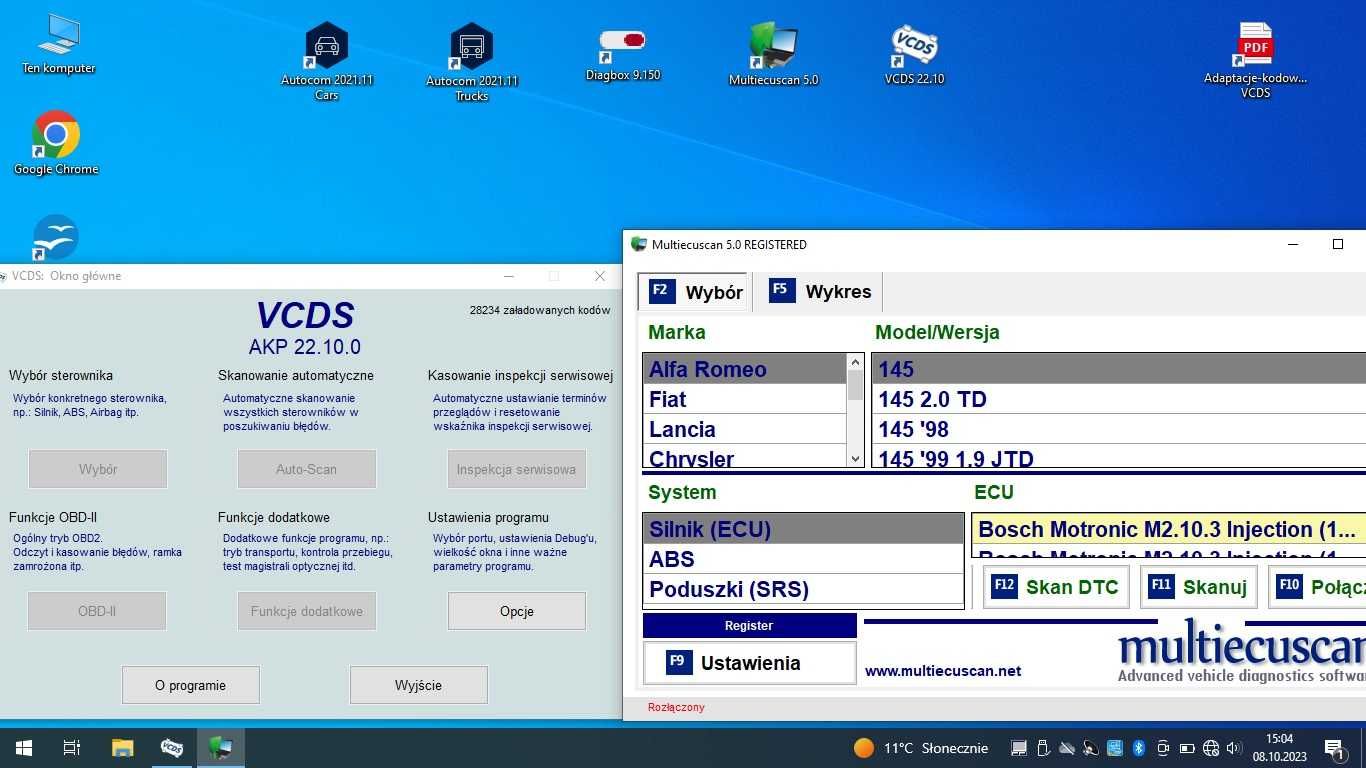
Task: Launch Google Chrome from the desktop
Action: [56, 143]
